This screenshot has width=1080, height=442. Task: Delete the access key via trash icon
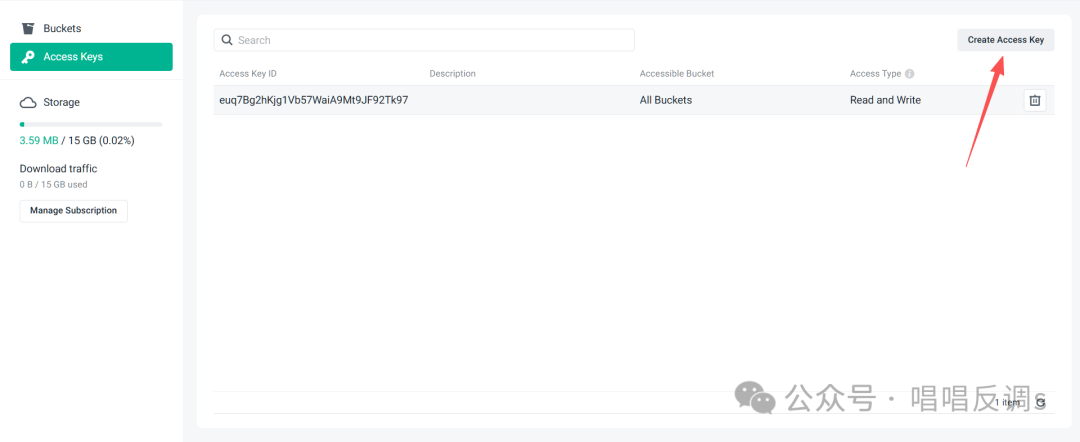coord(1035,100)
